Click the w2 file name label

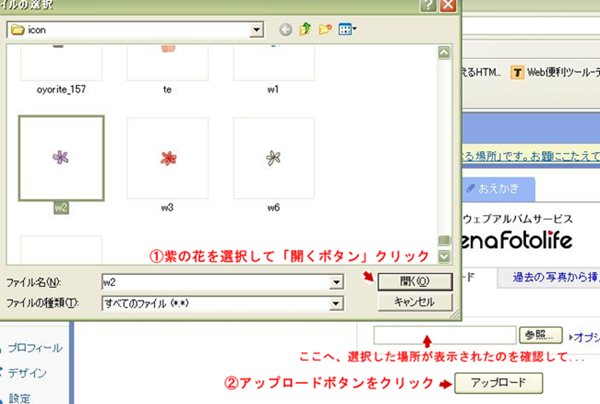(61, 208)
